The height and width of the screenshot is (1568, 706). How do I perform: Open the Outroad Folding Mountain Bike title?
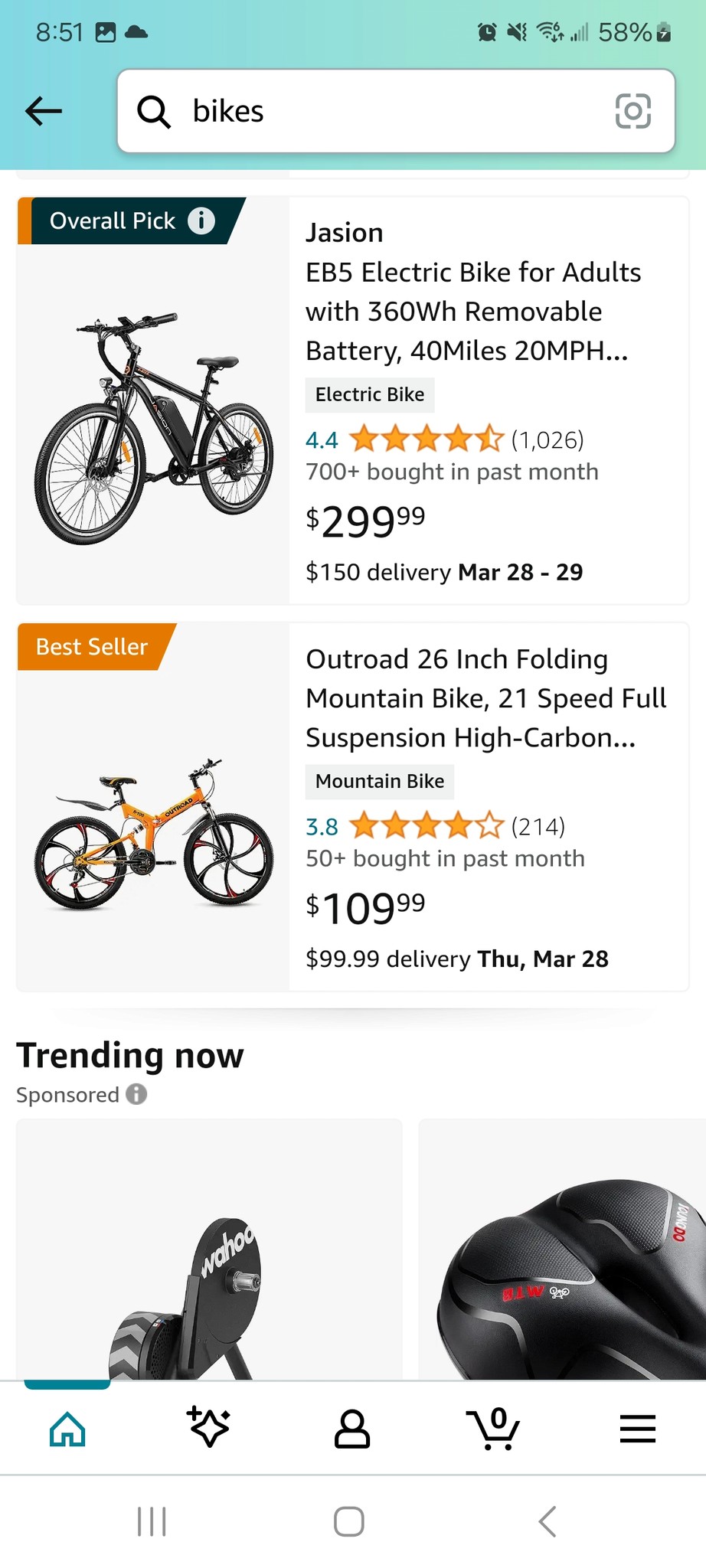click(x=485, y=697)
